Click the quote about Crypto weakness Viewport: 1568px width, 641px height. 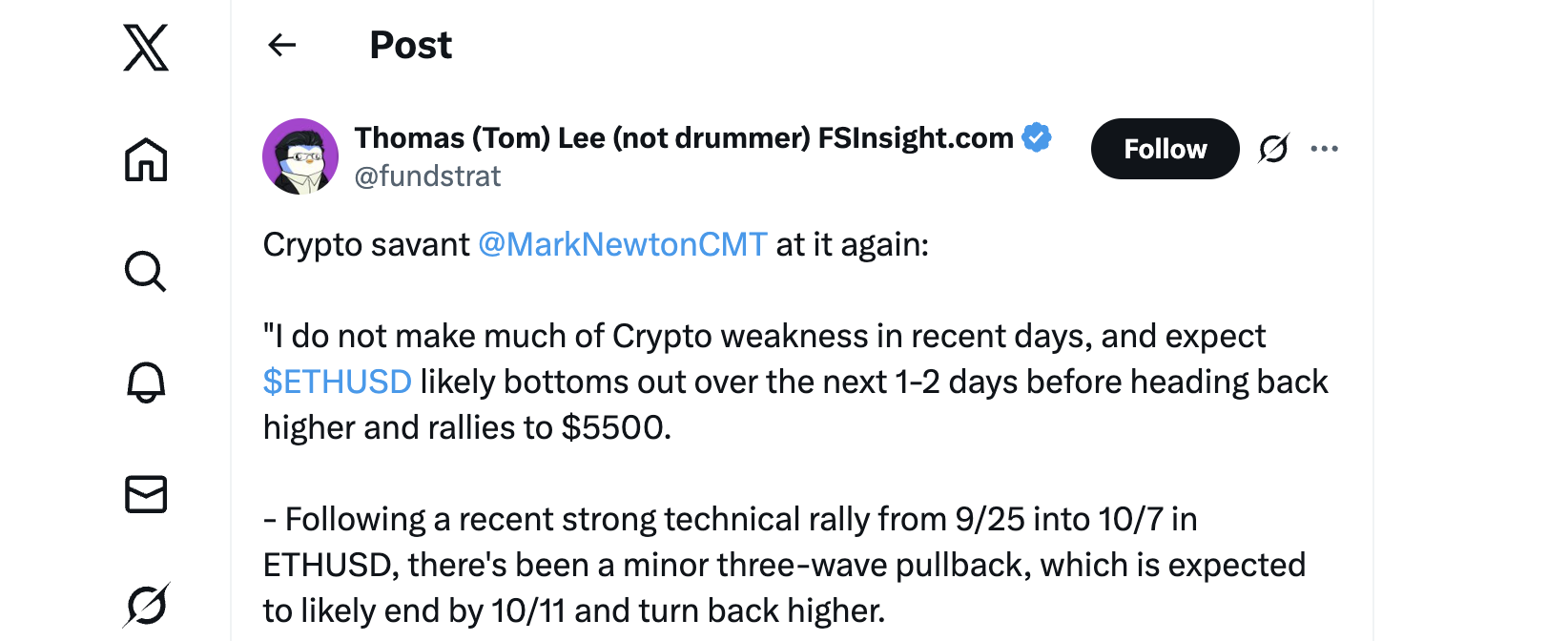[763, 337]
